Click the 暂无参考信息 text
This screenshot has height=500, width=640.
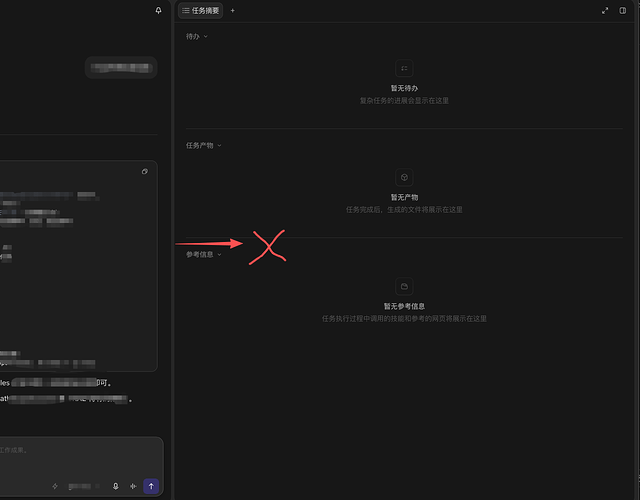(x=404, y=306)
